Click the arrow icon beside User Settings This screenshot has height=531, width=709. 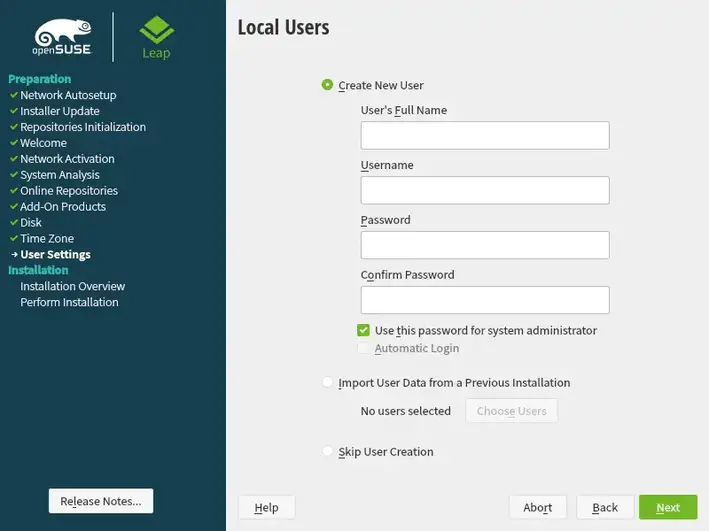14,255
